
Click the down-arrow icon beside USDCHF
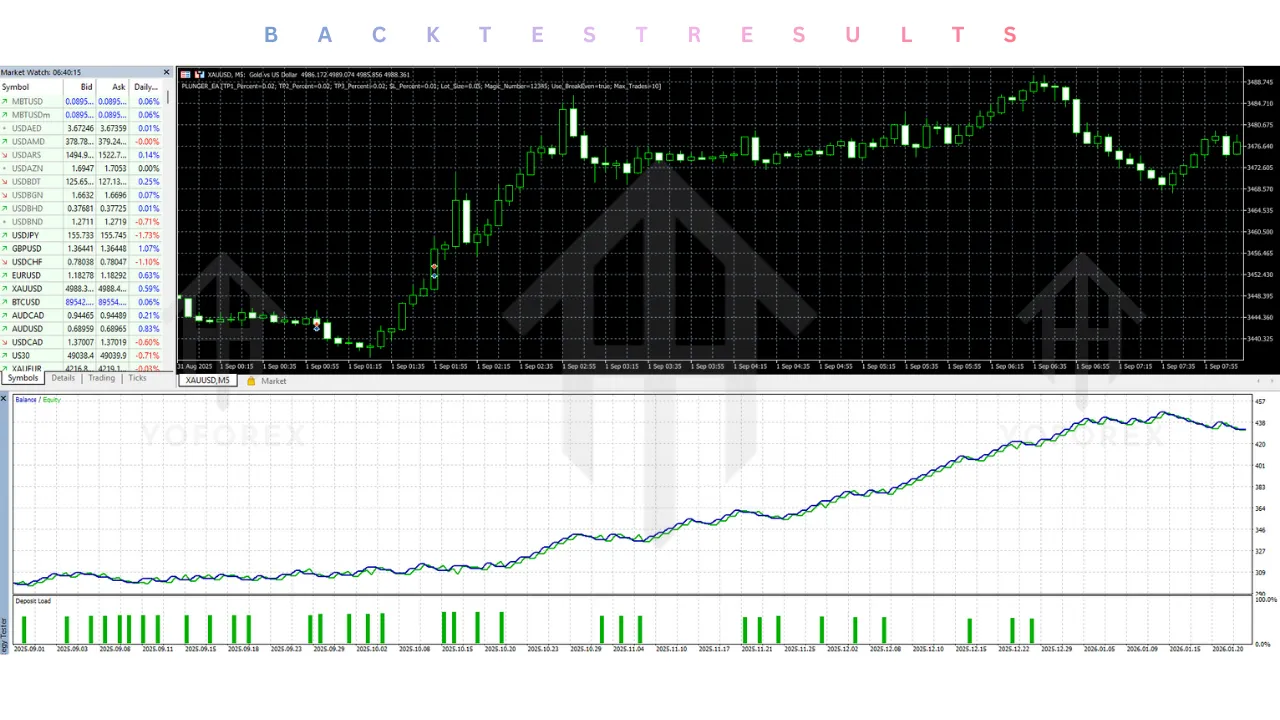4,262
